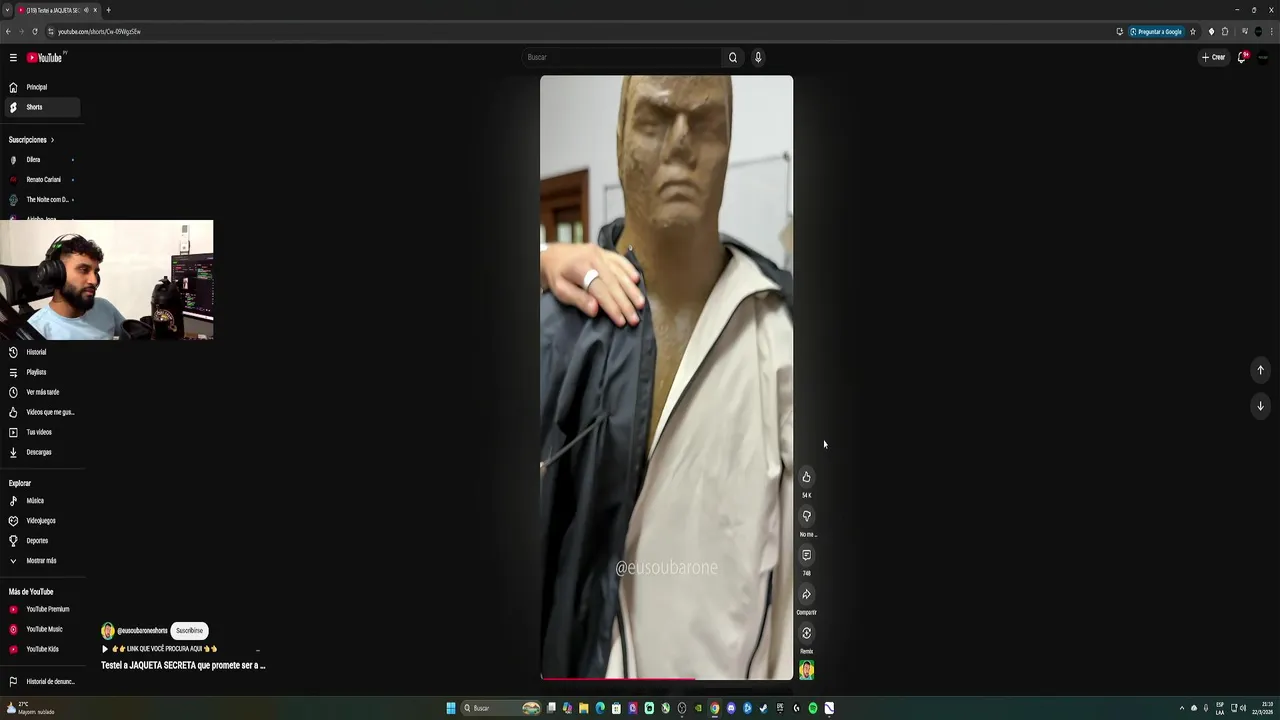1280x720 pixels.
Task: Open a new browser tab
Action: point(108,10)
